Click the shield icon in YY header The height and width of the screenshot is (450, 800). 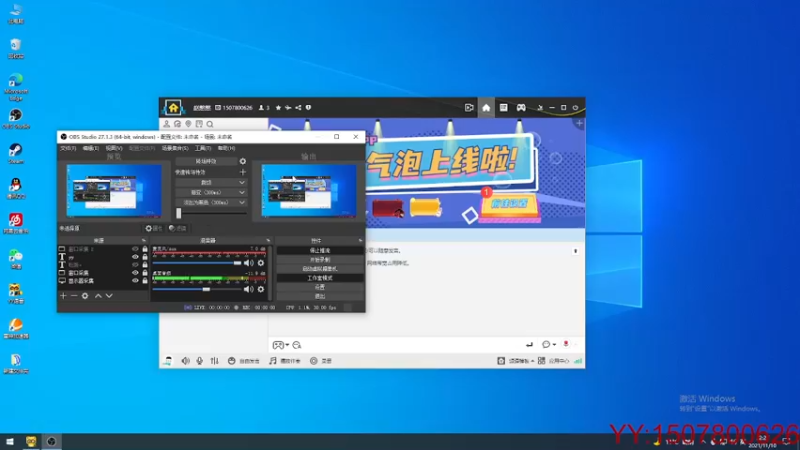point(308,108)
